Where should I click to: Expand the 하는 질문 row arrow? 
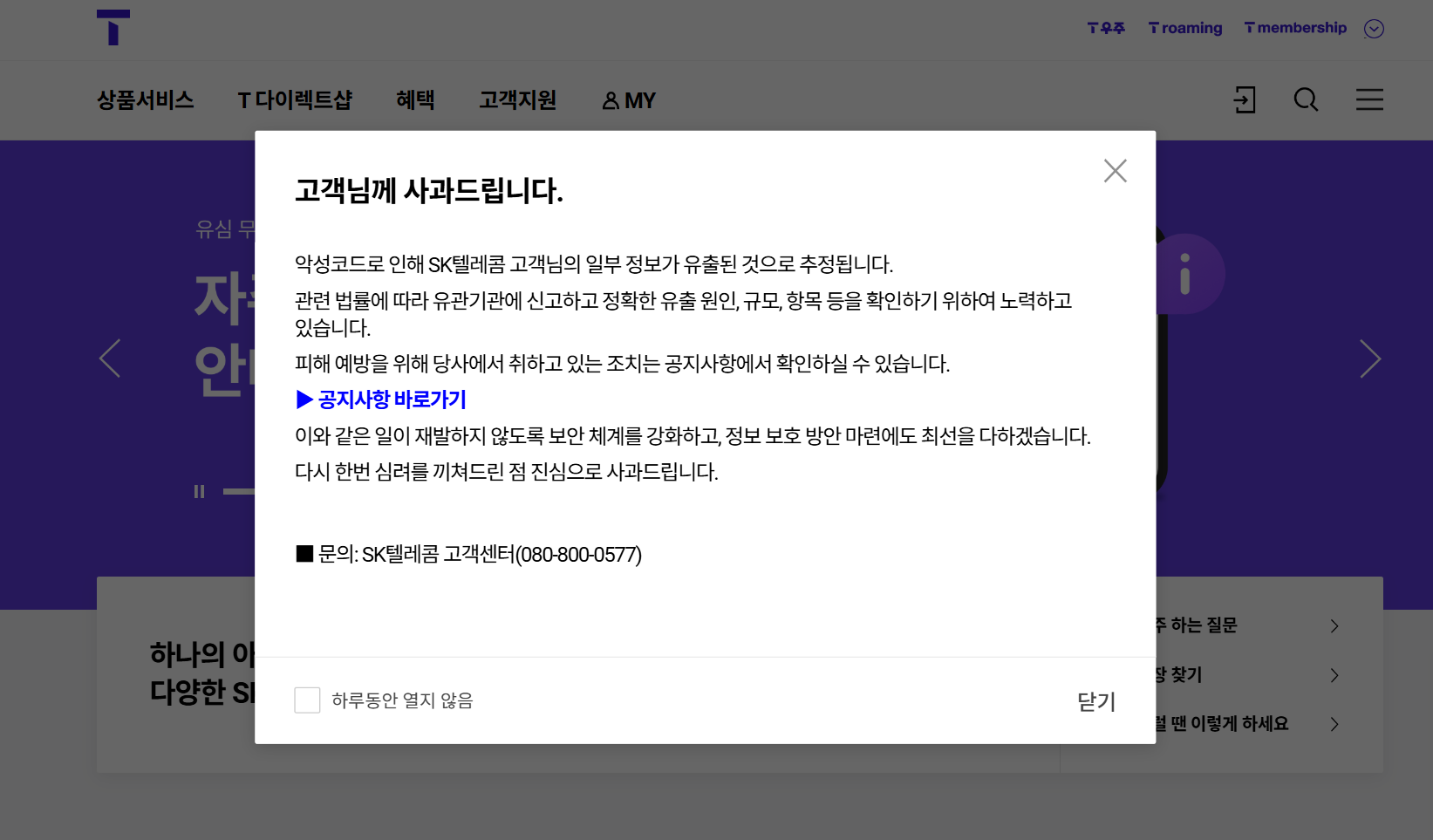point(1334,625)
